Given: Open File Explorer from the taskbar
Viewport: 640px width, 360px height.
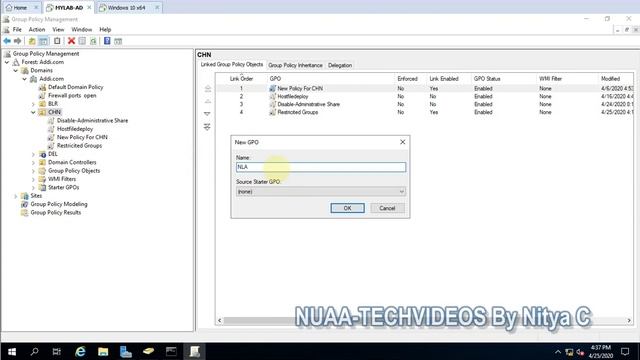Looking at the screenshot, I should (x=103, y=351).
